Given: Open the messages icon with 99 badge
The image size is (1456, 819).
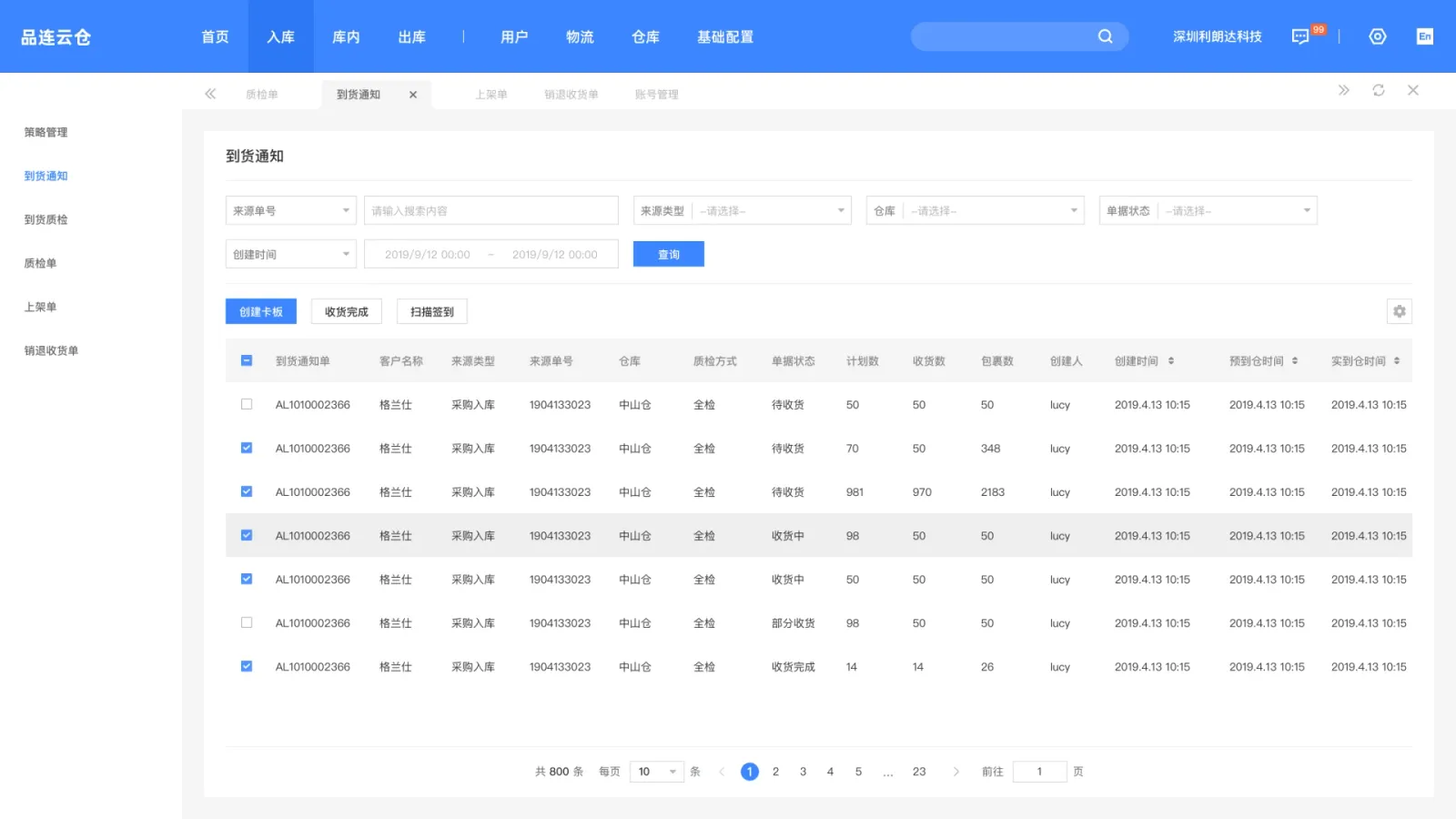Looking at the screenshot, I should click(1301, 36).
